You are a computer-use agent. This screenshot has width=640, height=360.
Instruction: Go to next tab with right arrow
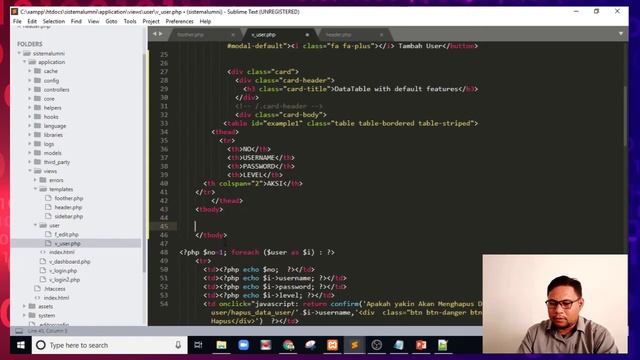pos(160,34)
